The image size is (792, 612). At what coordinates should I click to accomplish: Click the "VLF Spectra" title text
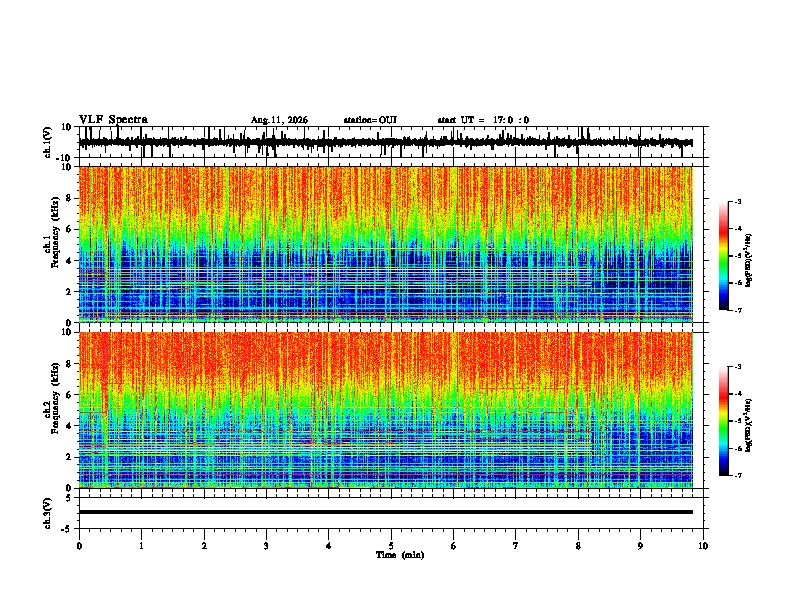[113, 119]
